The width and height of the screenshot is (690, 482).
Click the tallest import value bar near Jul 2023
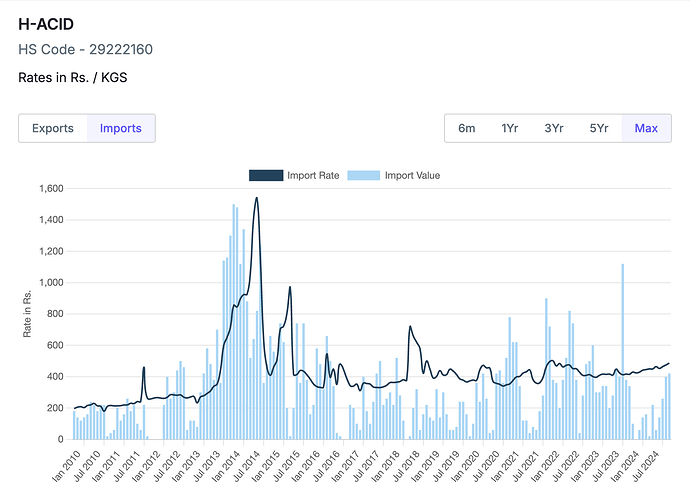623,351
